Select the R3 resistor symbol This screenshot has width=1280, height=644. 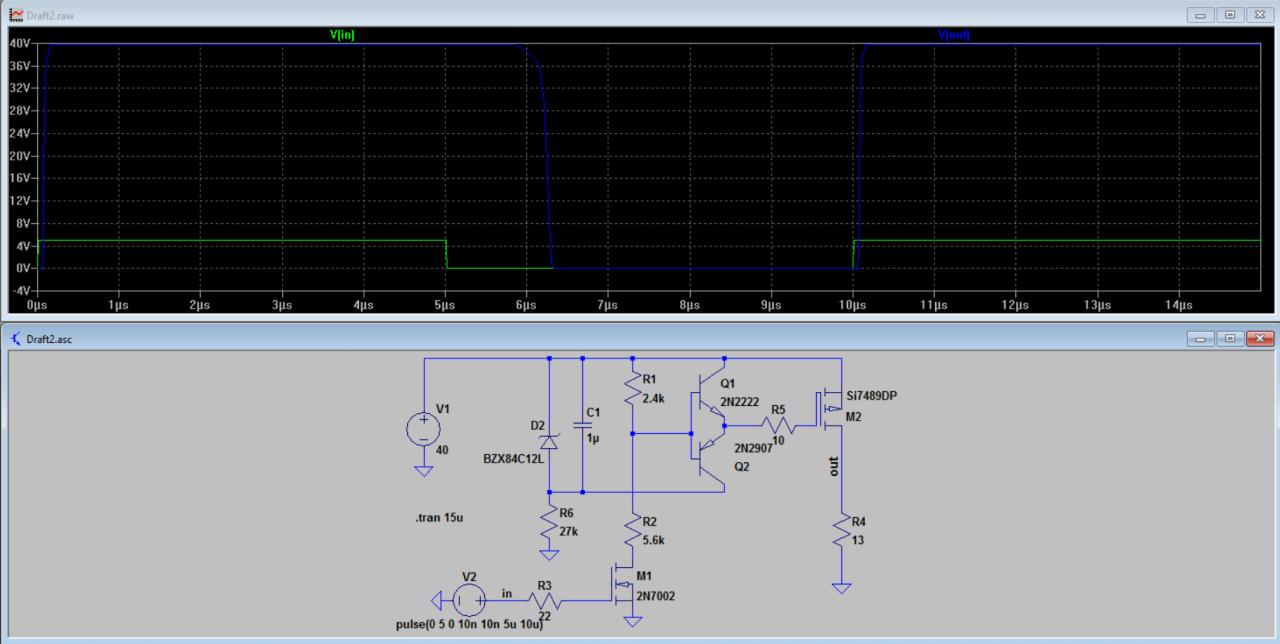click(545, 600)
